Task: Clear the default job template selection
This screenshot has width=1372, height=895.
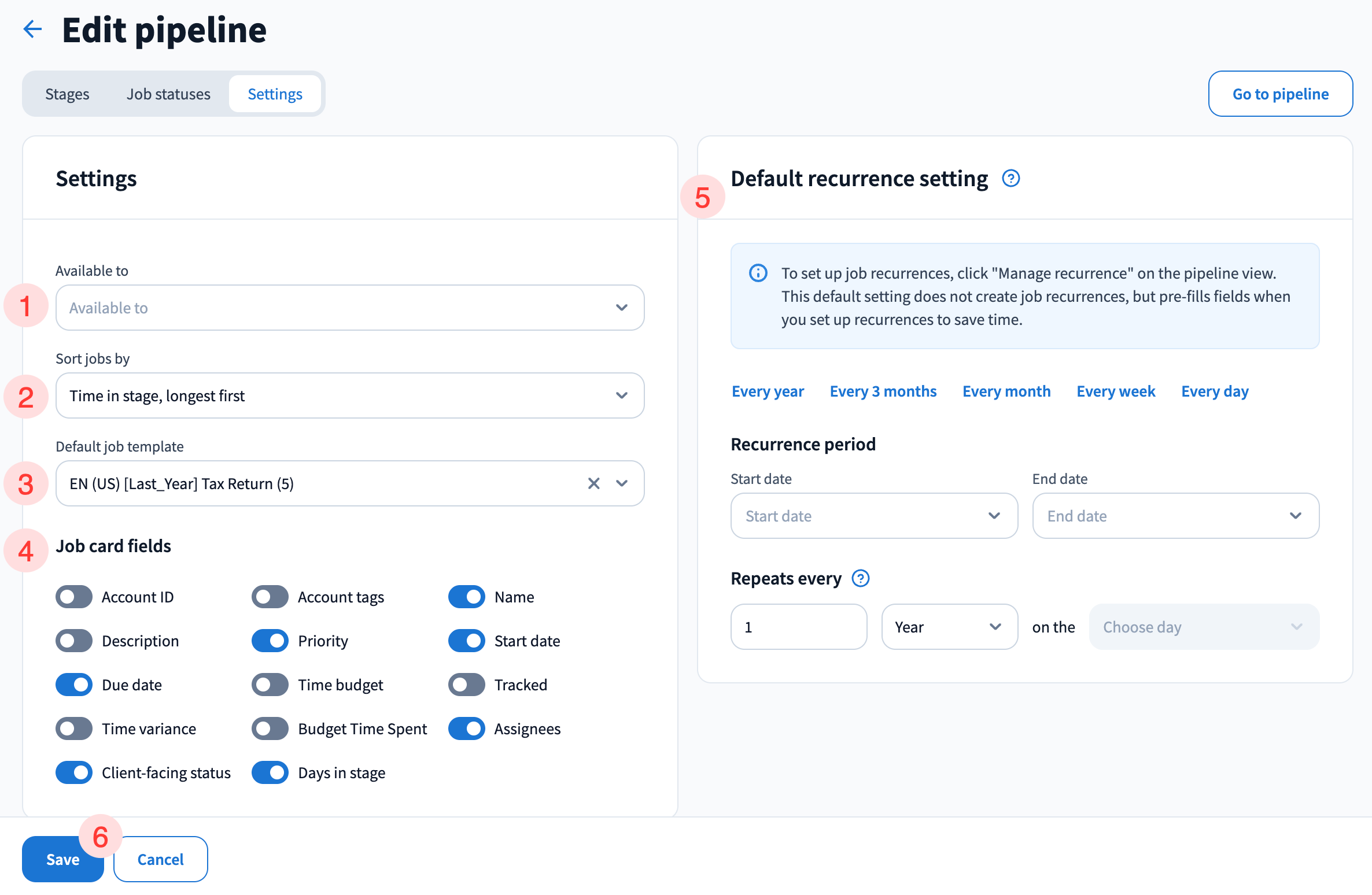Action: [593, 483]
